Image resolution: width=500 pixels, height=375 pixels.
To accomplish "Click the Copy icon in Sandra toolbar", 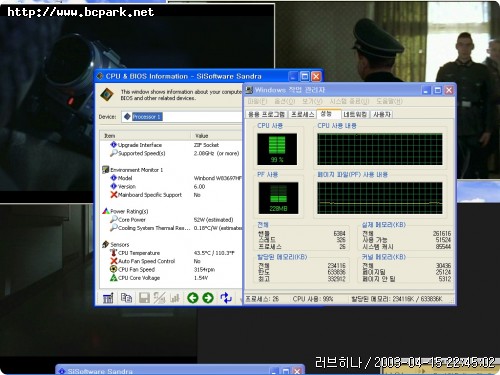I will tap(126, 298).
